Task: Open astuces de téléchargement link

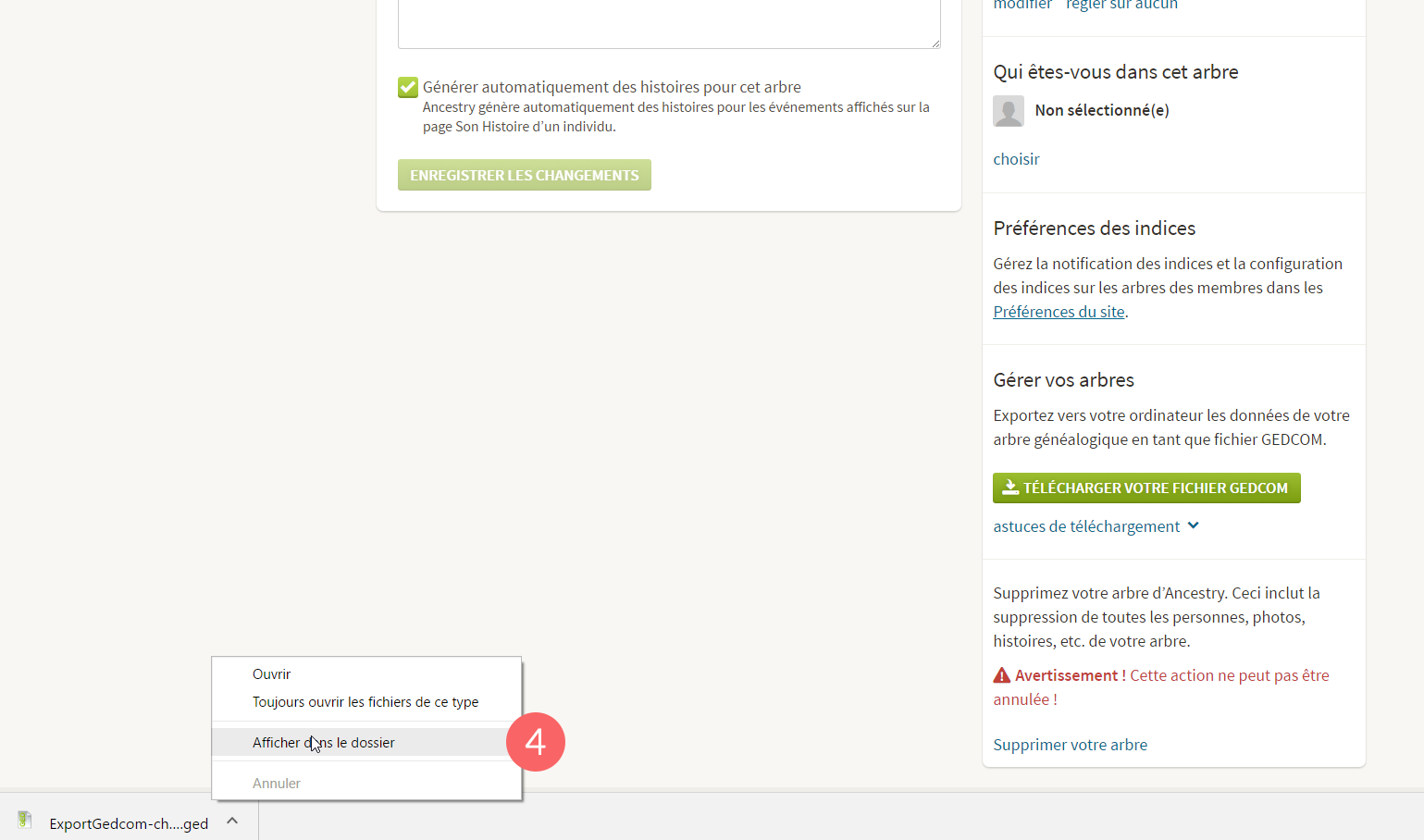Action: 1086,526
